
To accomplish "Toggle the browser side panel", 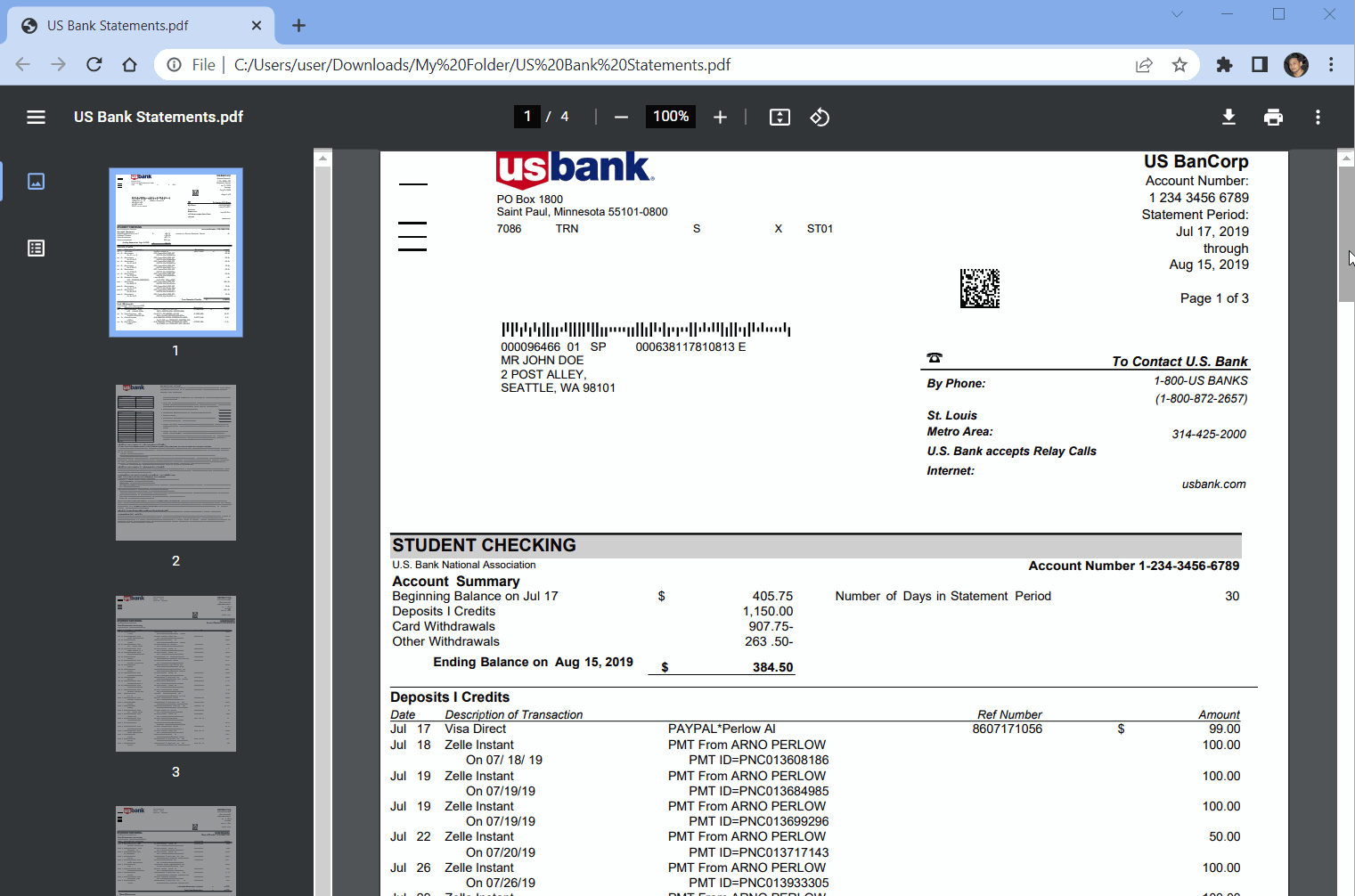I will [x=1260, y=64].
